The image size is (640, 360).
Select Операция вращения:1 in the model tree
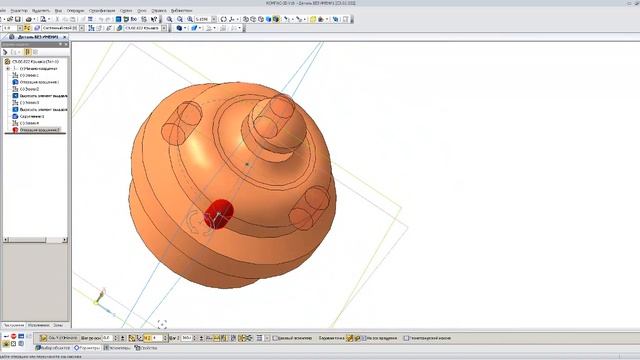coord(39,82)
